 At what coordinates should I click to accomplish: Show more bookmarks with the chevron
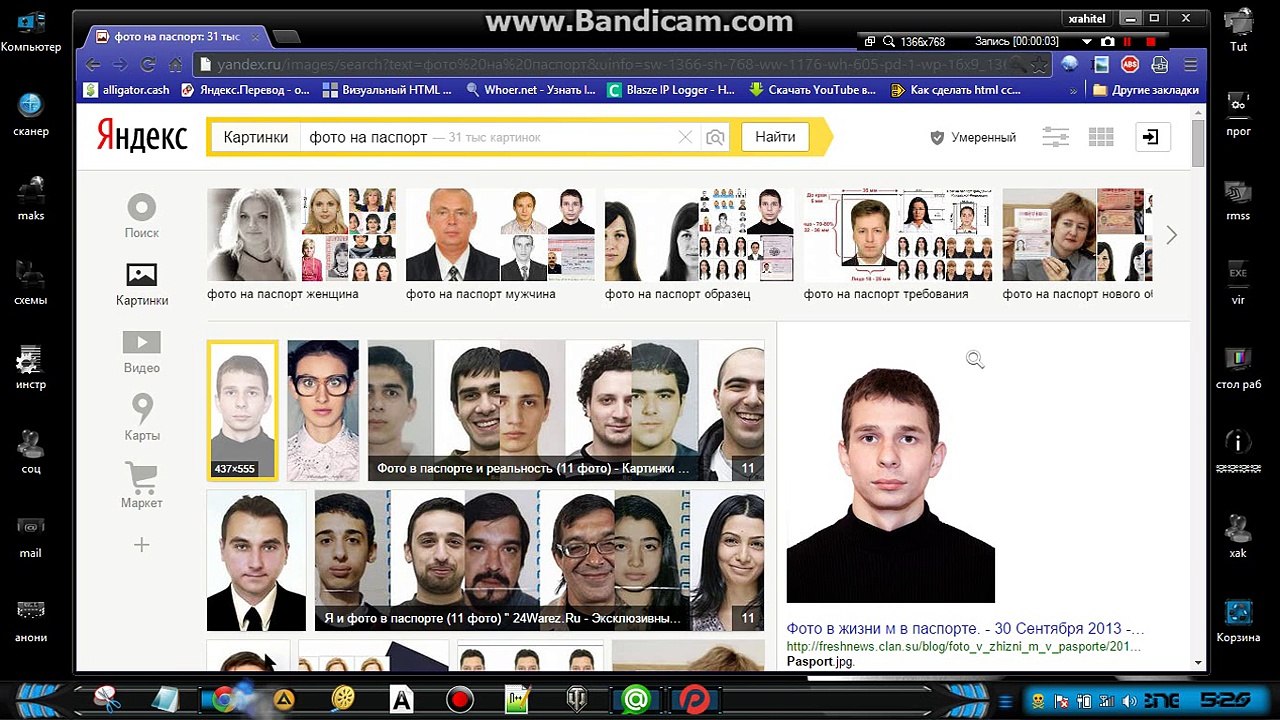(x=1073, y=90)
